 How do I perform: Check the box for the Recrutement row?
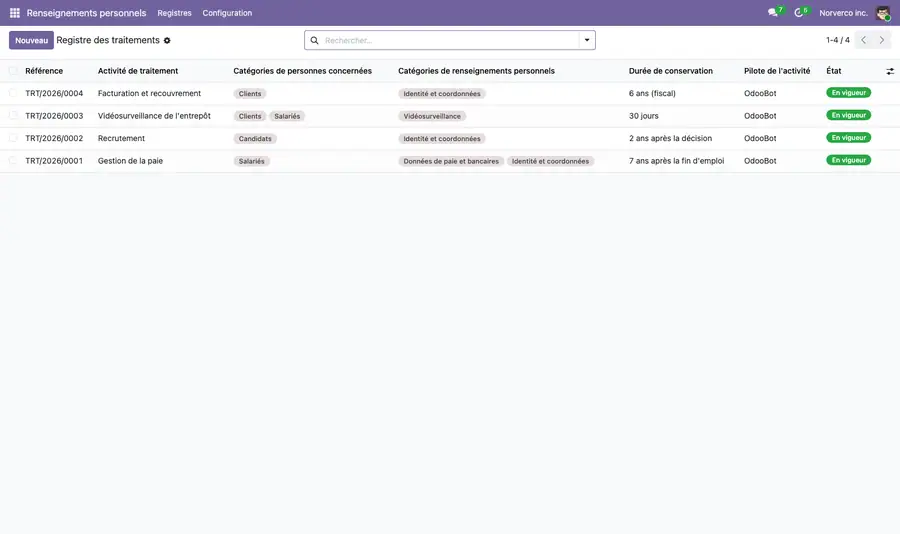pos(13,138)
